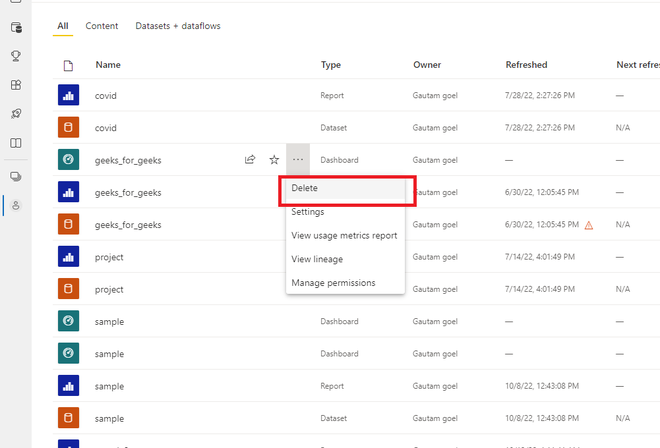Open Deployment pipelines rocket icon
660x448 pixels.
tap(16, 114)
